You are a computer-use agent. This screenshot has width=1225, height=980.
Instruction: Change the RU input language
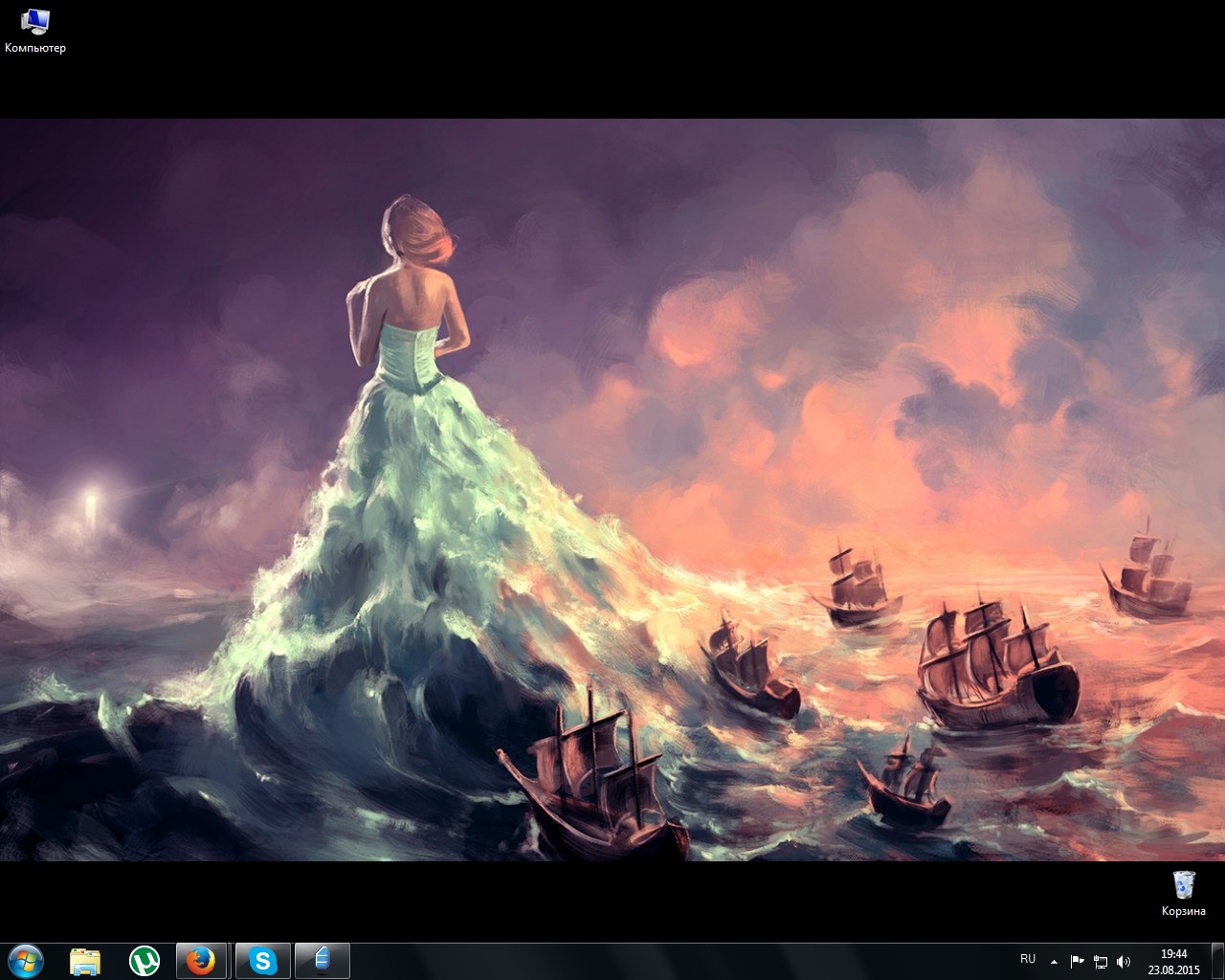tap(1028, 959)
